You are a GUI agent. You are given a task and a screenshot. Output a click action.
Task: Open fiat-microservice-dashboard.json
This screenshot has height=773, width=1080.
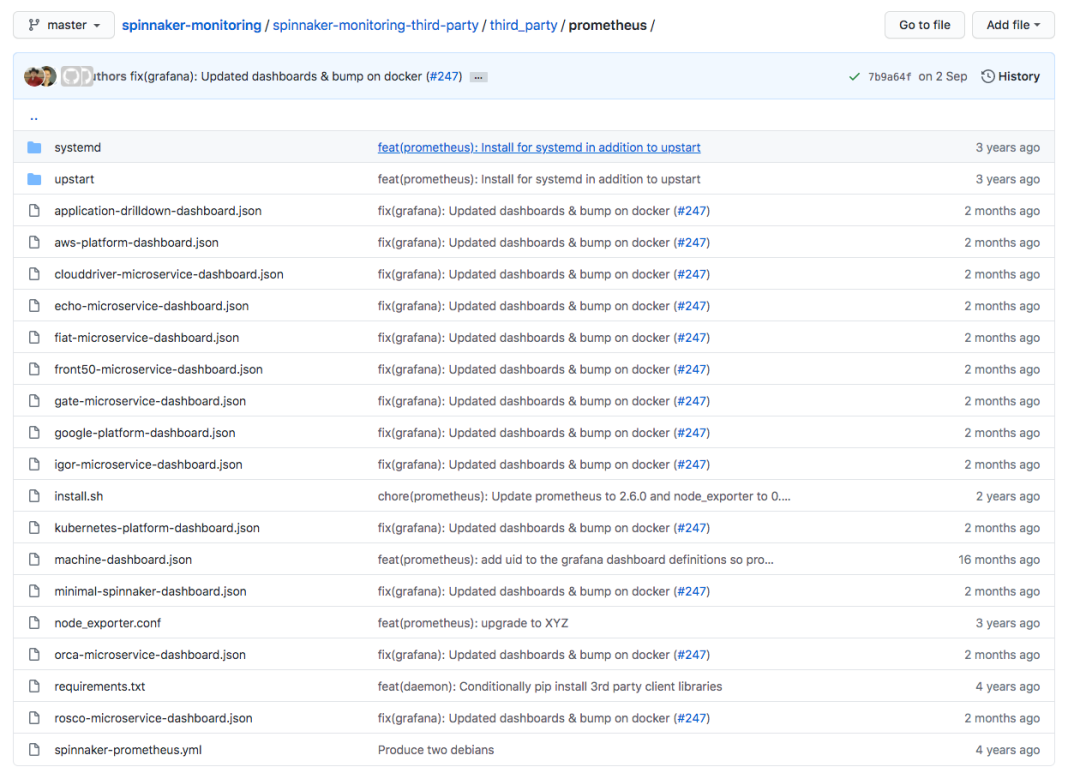click(147, 338)
